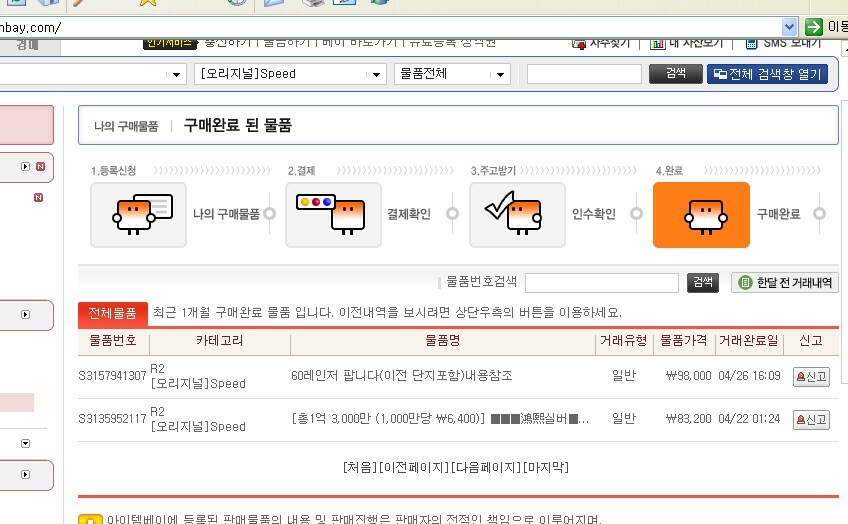848x524 pixels.
Task: Report the ₩83,200 item with 신고
Action: pyautogui.click(x=811, y=420)
